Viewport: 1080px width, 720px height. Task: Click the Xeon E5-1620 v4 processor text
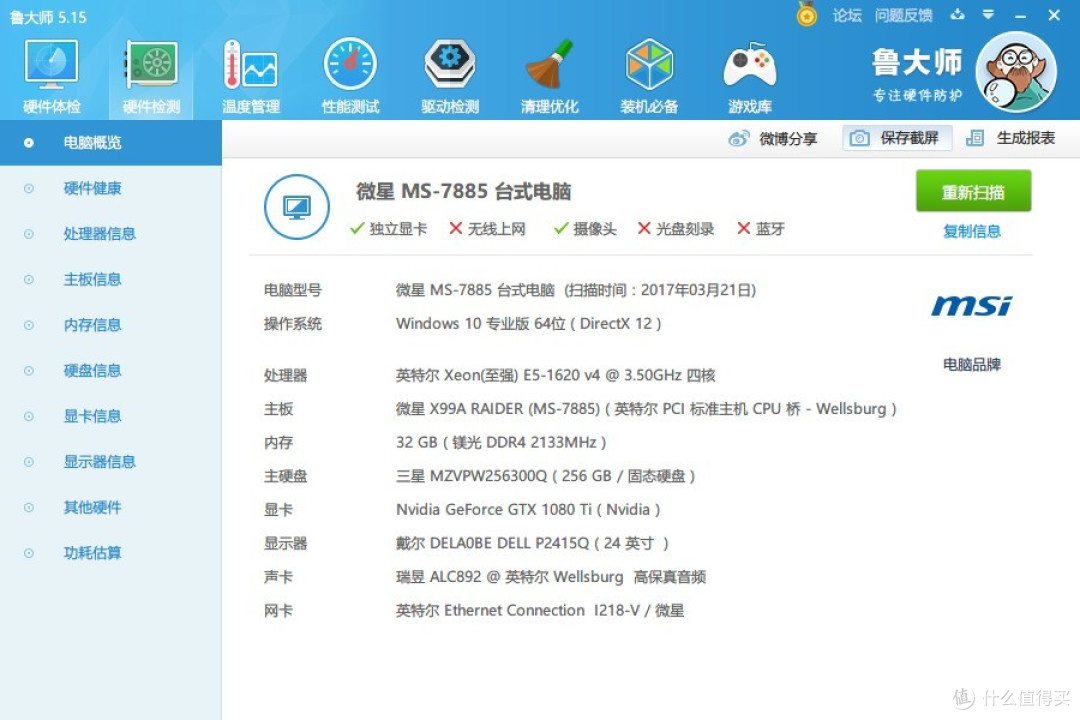[556, 376]
